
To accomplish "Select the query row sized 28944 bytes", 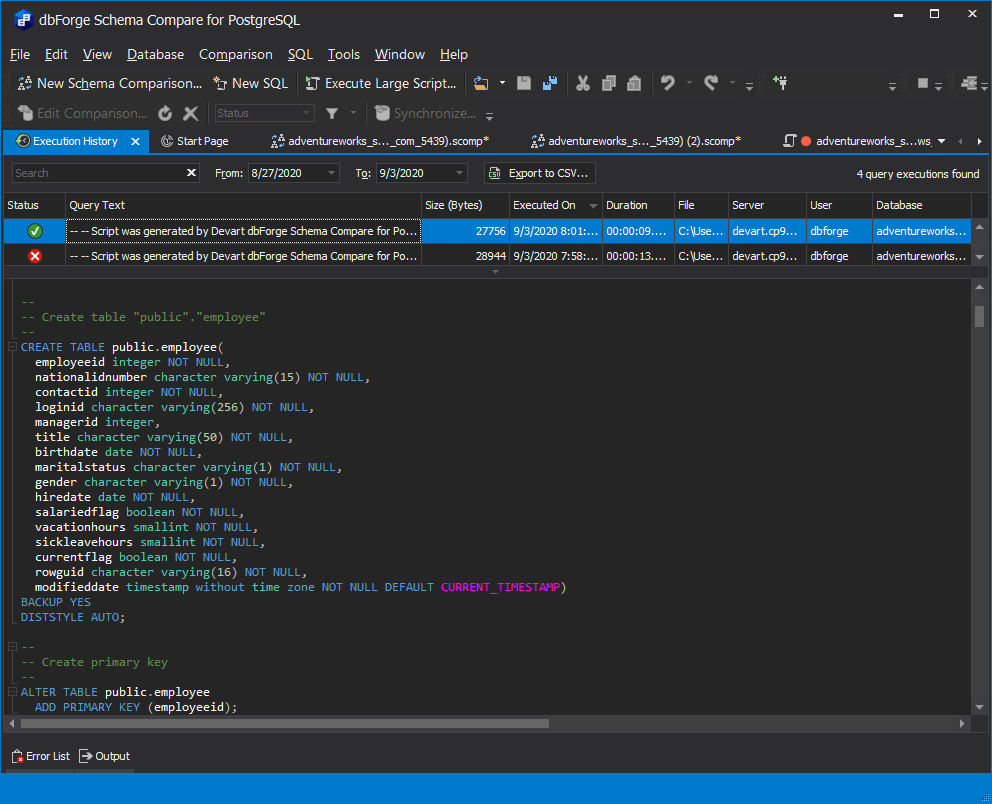I will tap(487, 256).
